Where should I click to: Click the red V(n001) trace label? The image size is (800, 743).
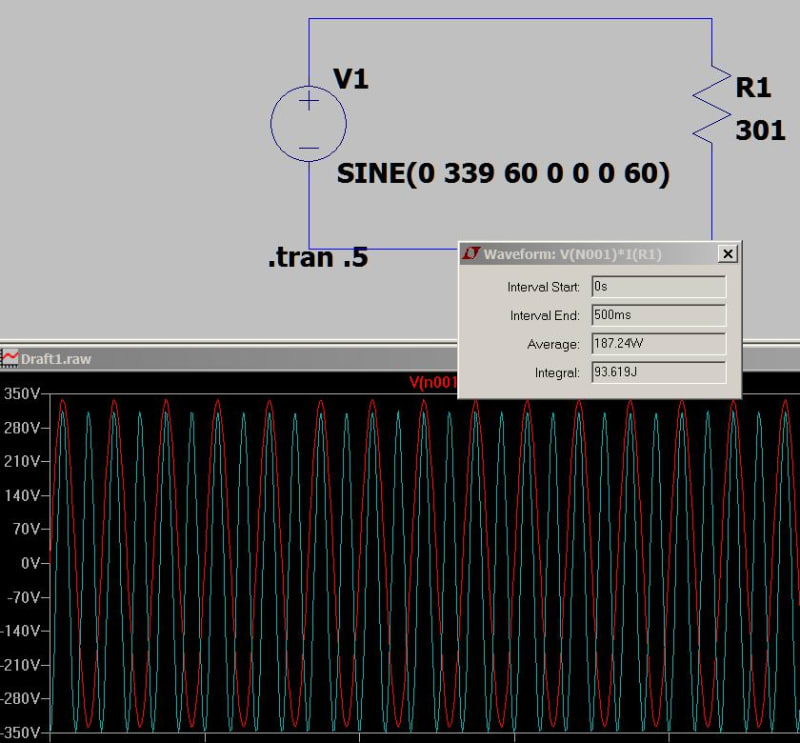(433, 382)
